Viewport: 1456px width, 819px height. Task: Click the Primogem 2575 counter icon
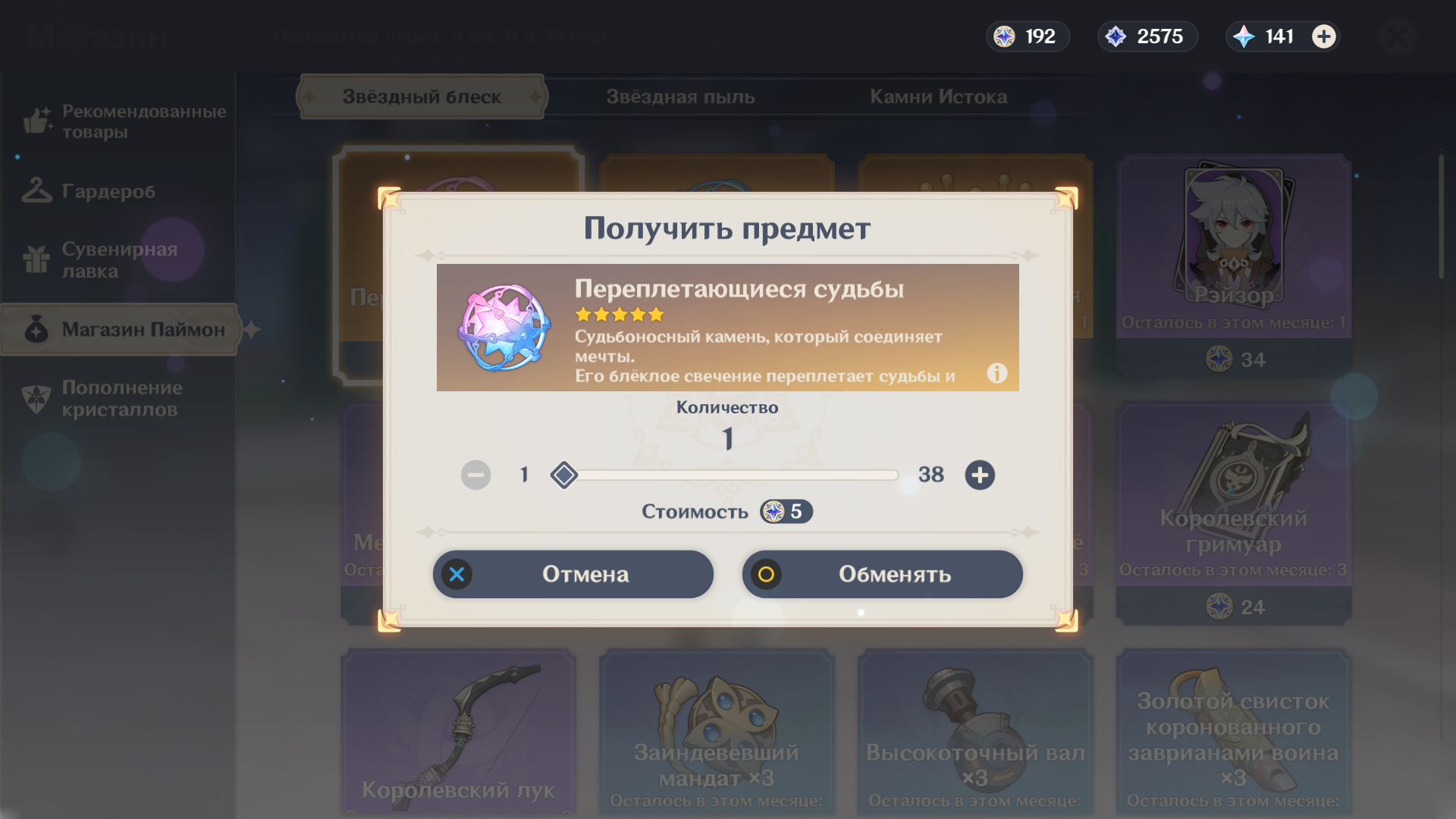1116,36
